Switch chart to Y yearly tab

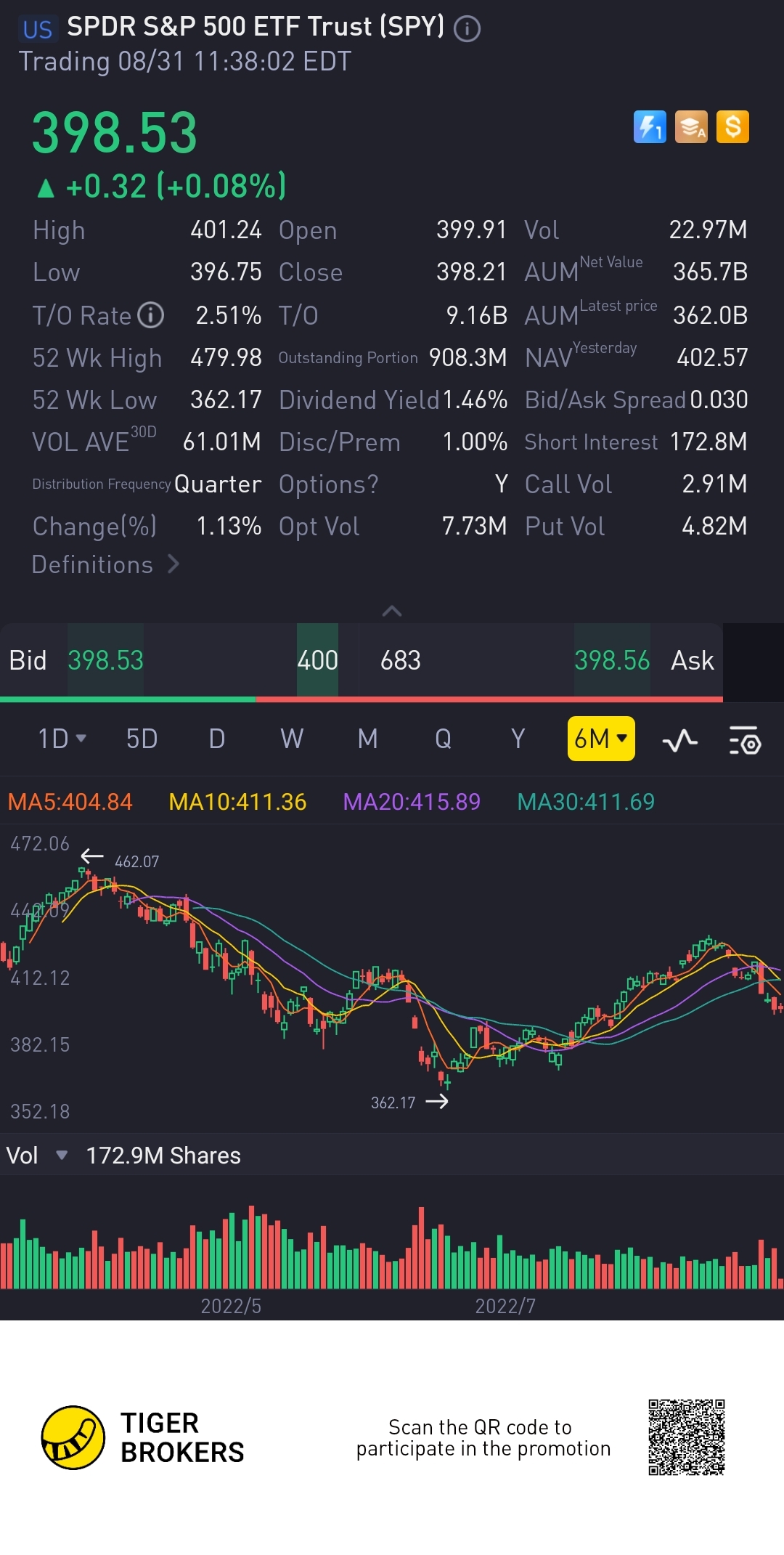[x=518, y=739]
